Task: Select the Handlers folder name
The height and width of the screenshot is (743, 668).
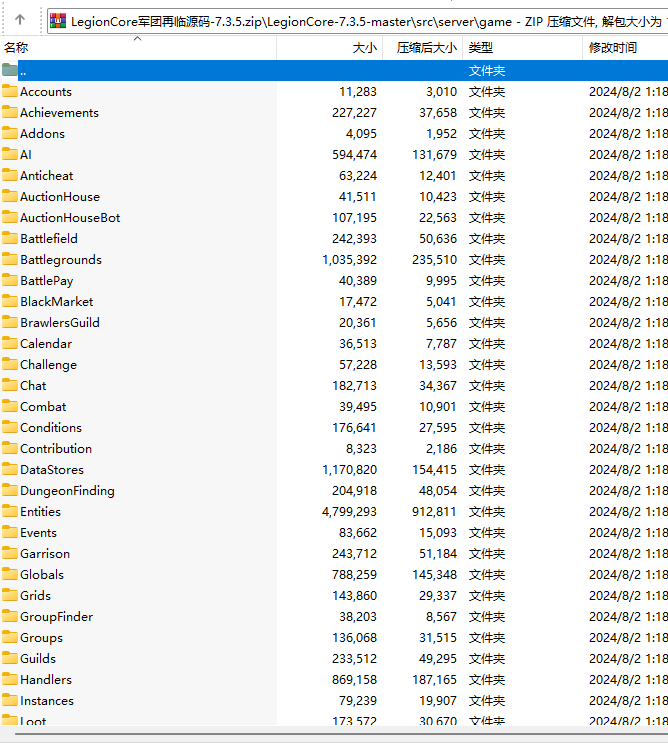Action: [x=46, y=680]
